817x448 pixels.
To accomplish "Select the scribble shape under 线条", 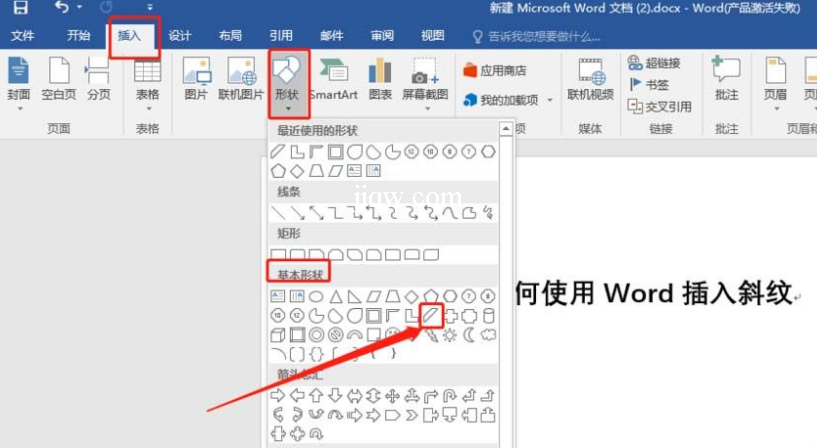I will pyautogui.click(x=488, y=213).
